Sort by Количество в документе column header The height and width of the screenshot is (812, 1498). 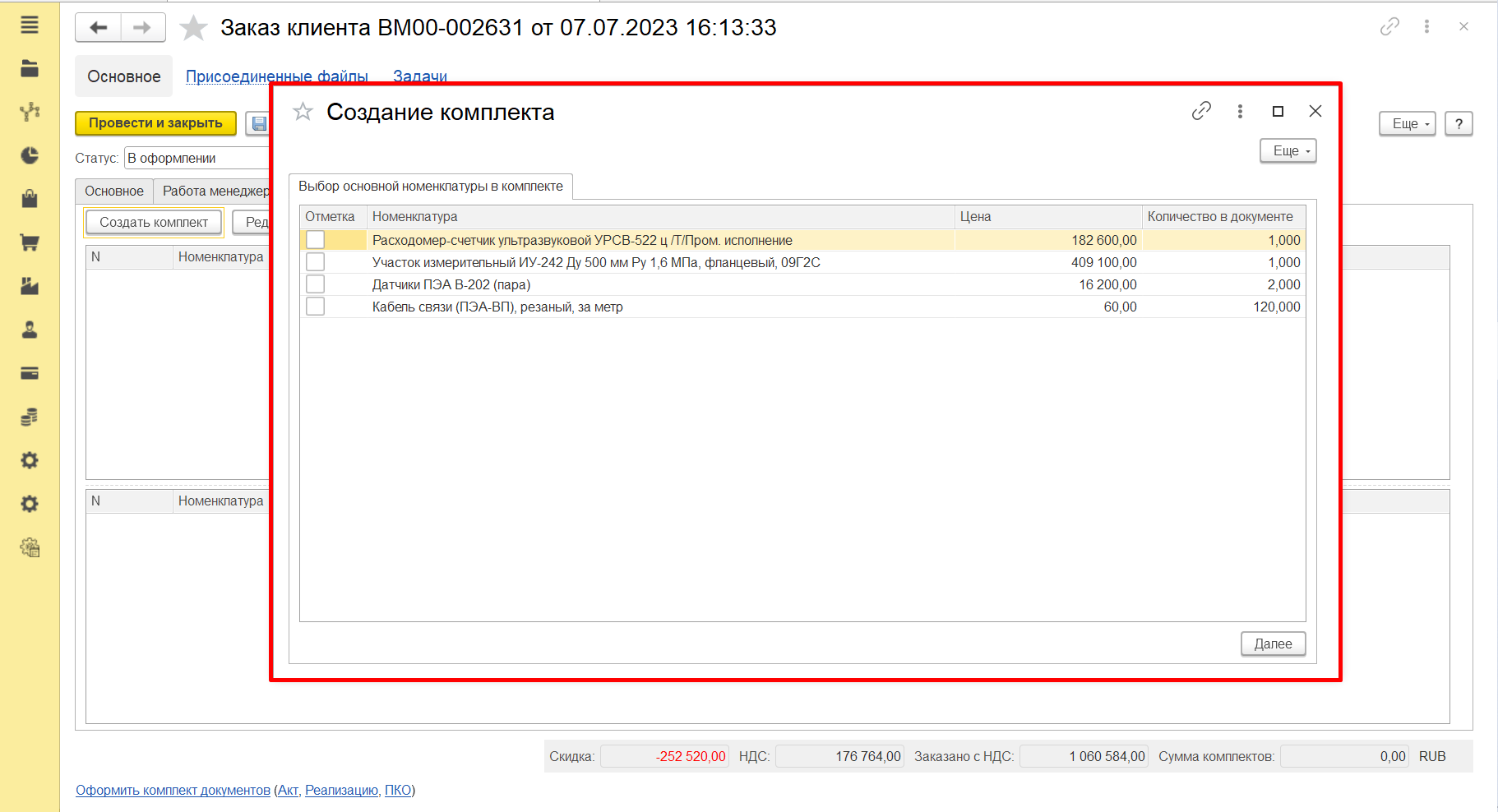click(x=1223, y=217)
